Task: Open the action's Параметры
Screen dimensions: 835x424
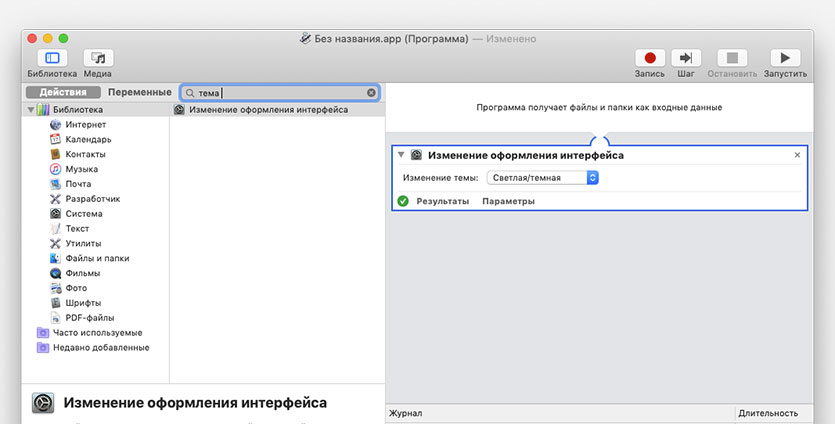Action: tap(508, 201)
